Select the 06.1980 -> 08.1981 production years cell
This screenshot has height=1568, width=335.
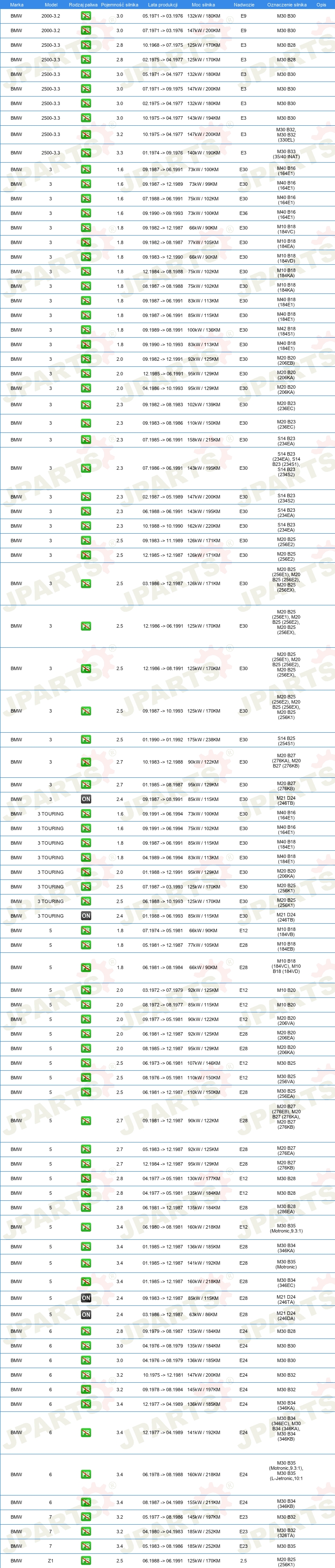tap(163, 1227)
